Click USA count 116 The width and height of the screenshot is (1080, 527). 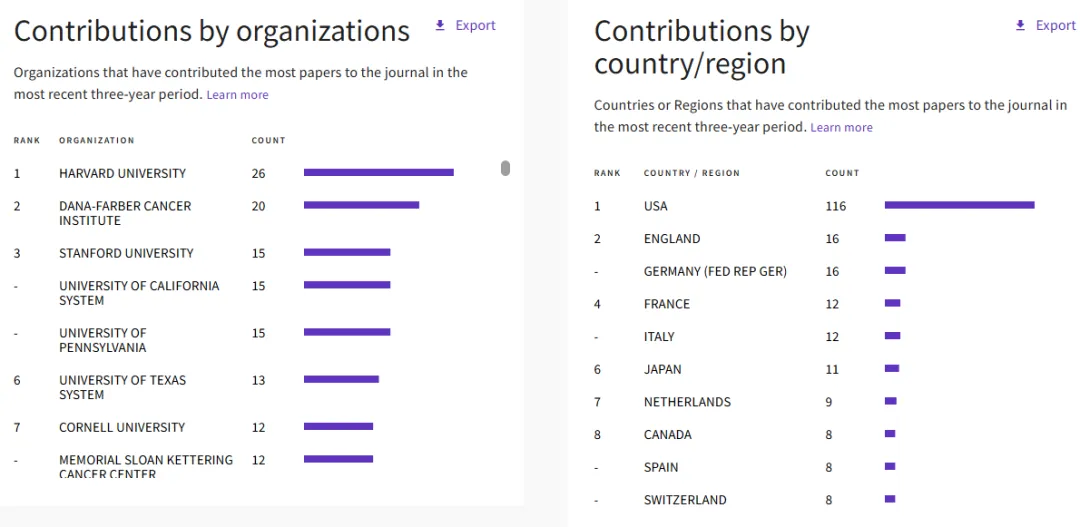click(x=835, y=207)
